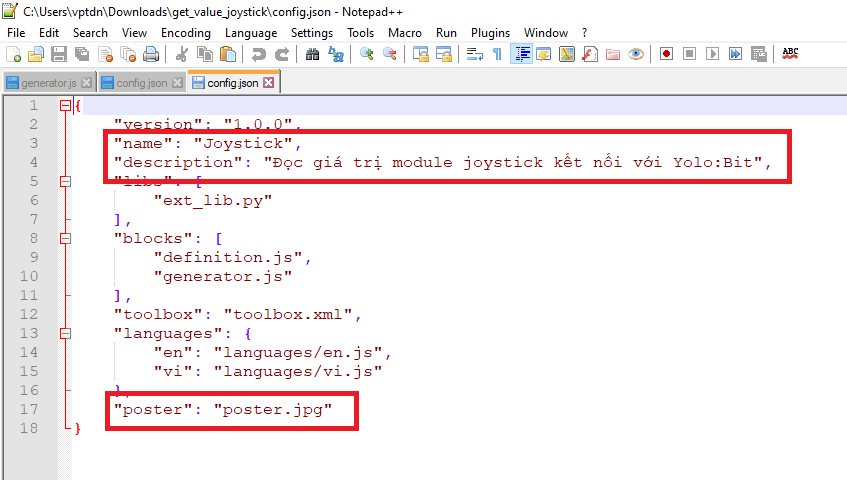Viewport: 847px width, 480px height.
Task: Collapse the "libs" fold marker on line 5
Action: [65, 181]
